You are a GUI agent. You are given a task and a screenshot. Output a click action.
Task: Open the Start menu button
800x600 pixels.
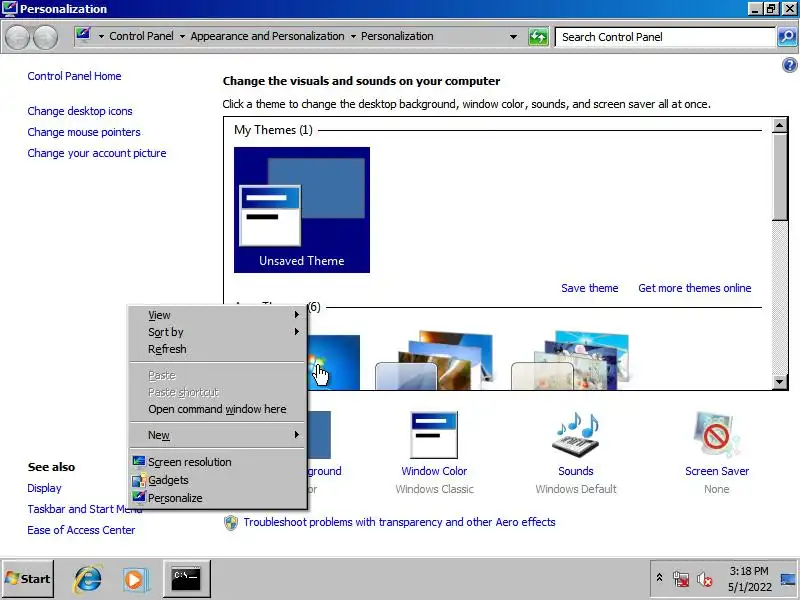point(28,579)
